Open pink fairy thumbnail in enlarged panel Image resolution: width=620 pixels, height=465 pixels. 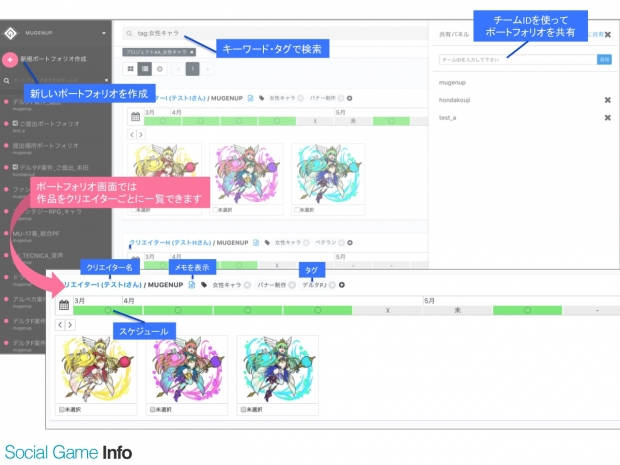[187, 369]
